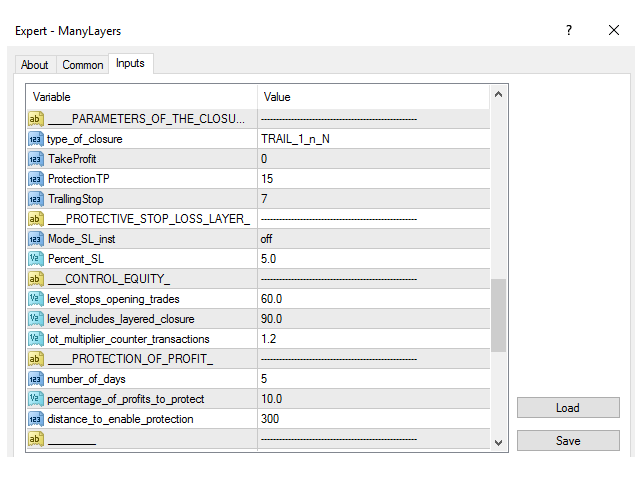The height and width of the screenshot is (480, 640).
Task: Click the icon next to distance_to_enable_protection
Action: pos(36,419)
